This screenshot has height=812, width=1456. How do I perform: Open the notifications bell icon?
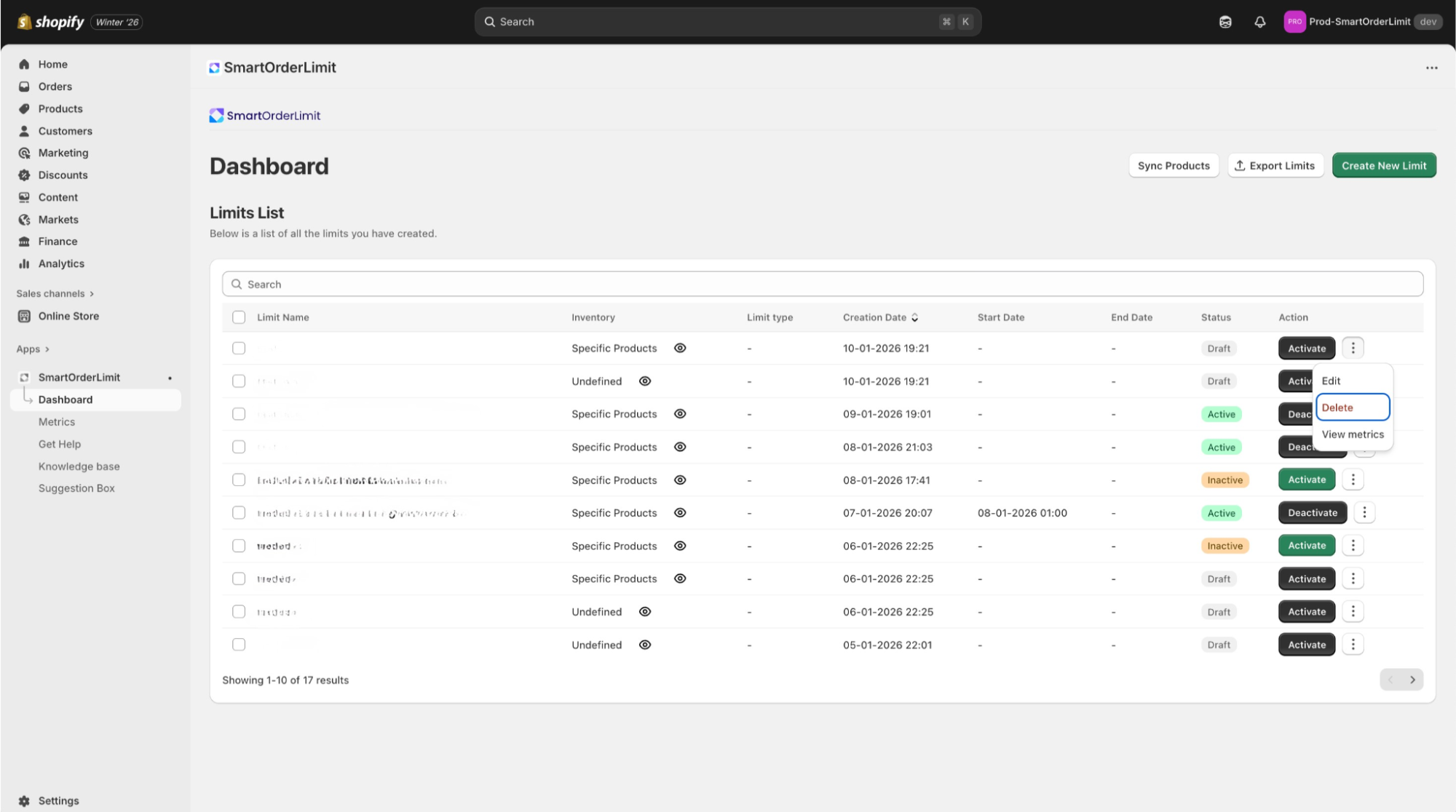[1259, 22]
